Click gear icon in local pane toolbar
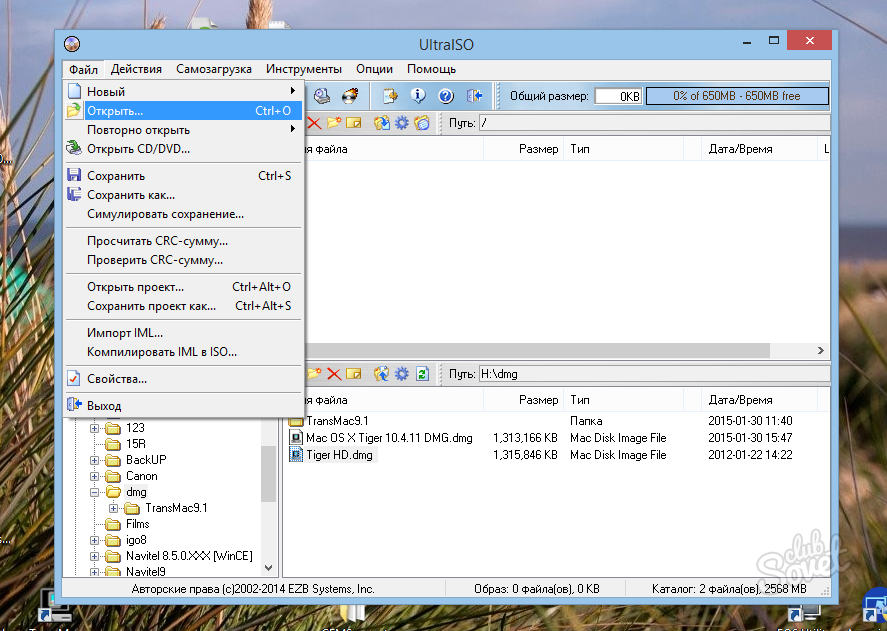 [402, 374]
